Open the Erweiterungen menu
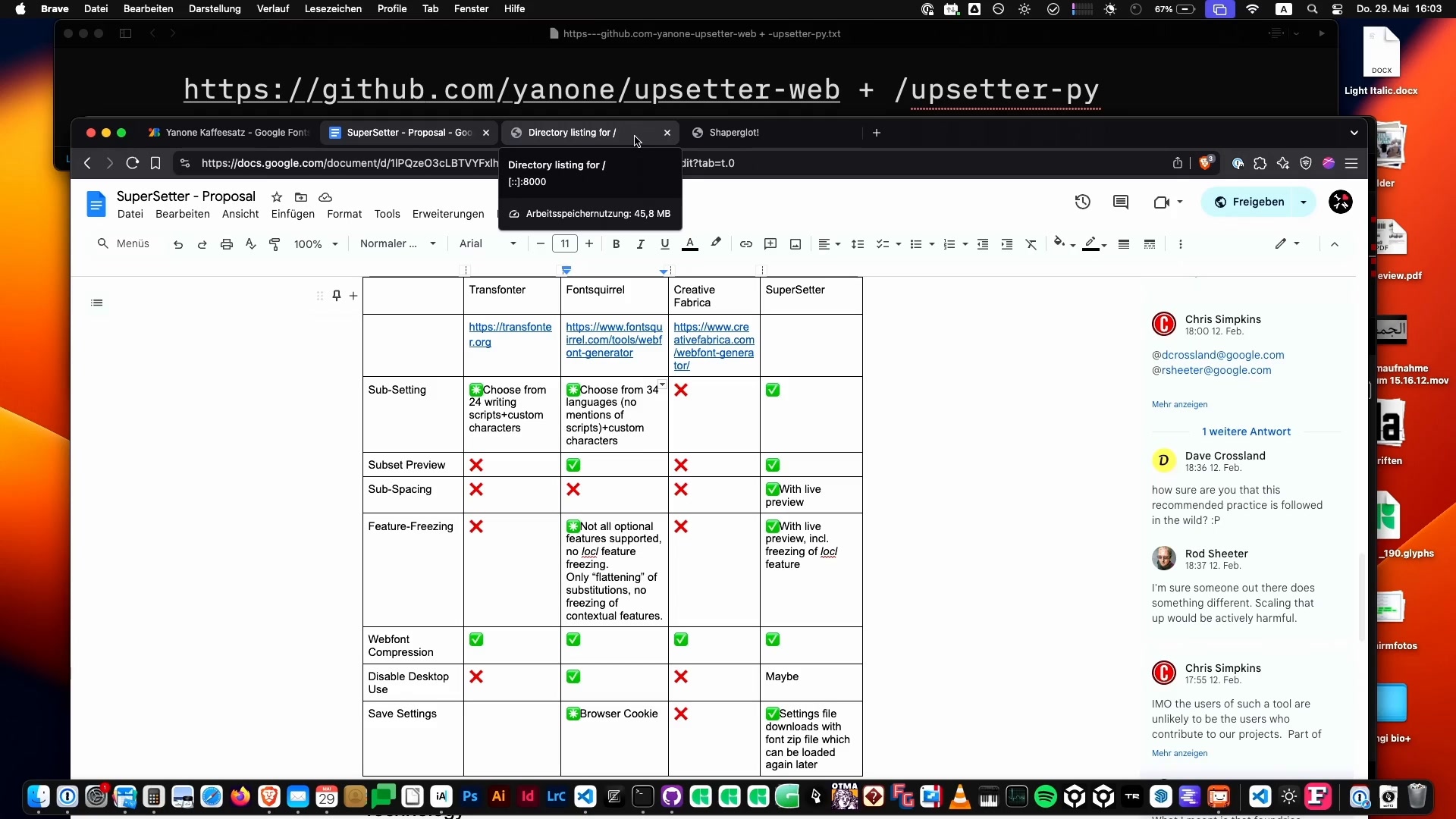 [x=448, y=214]
